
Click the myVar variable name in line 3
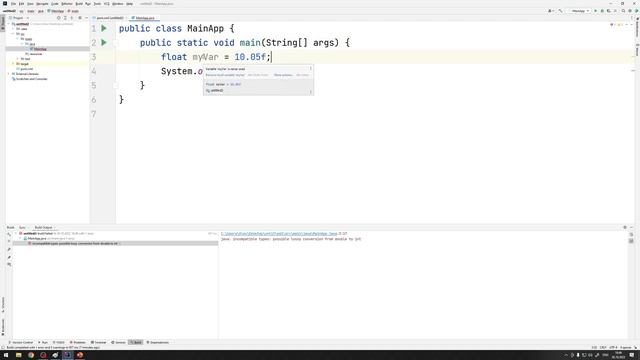206,57
